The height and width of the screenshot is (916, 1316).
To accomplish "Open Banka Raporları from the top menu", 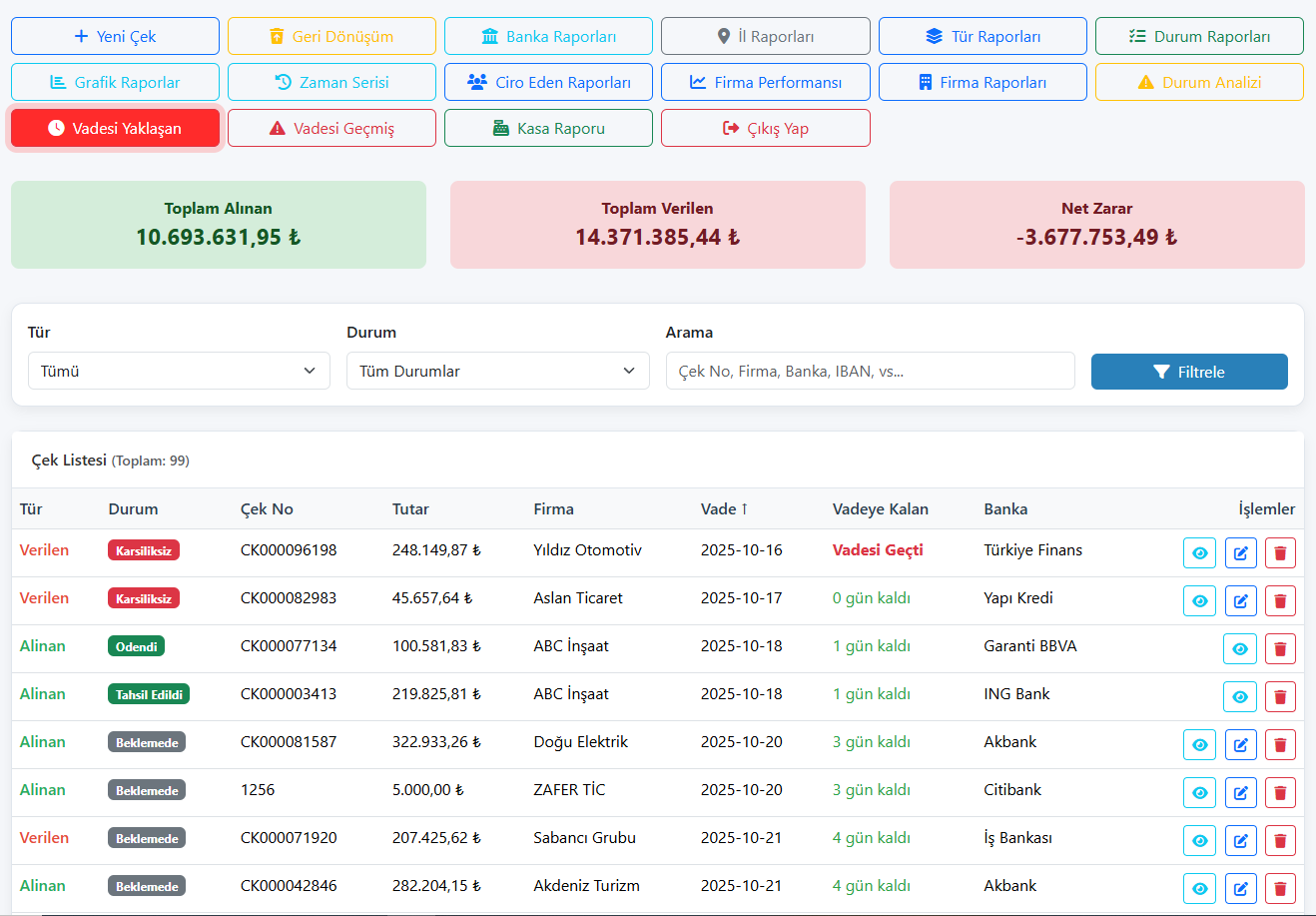I will click(x=548, y=36).
